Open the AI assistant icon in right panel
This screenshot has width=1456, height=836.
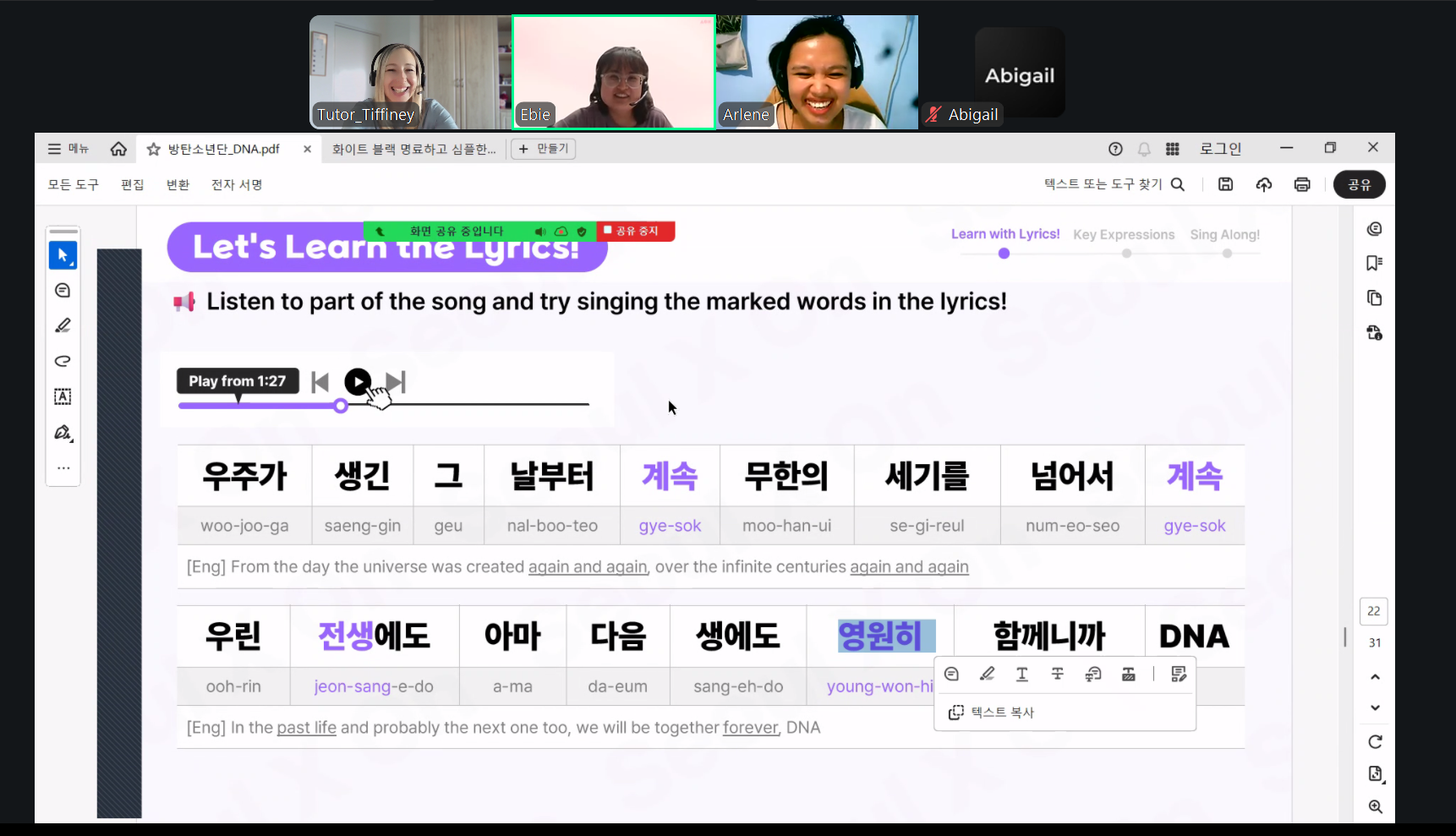(1375, 229)
